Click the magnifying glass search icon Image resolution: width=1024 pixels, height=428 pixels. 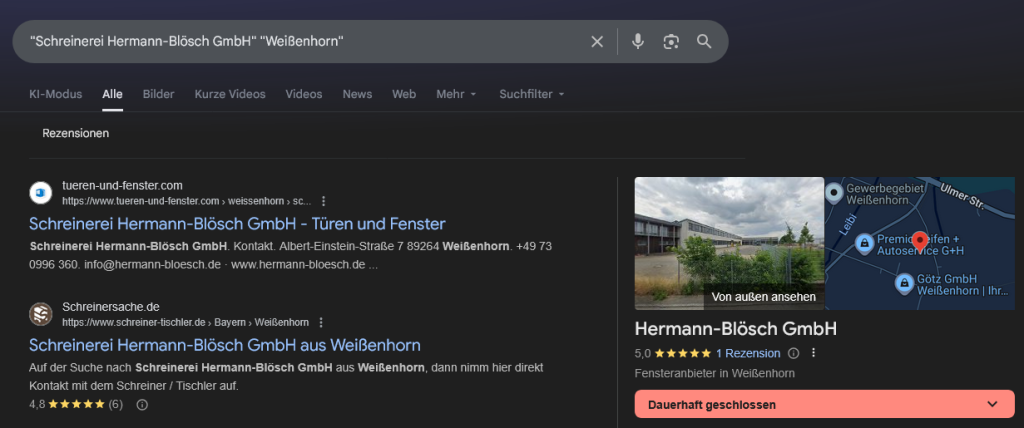pos(704,41)
